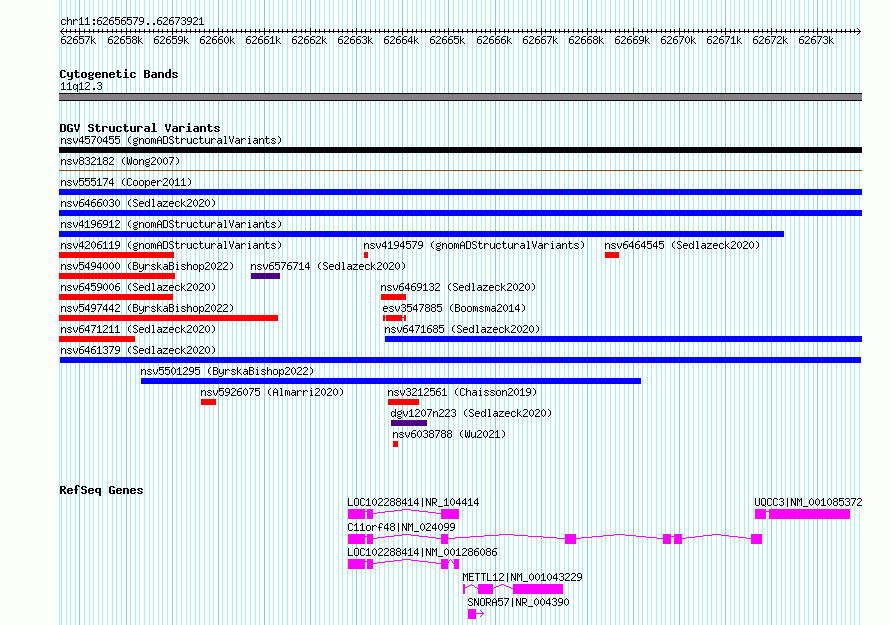Open nsv4194579 (gnomADStructuralVariants) label
The height and width of the screenshot is (625, 890).
click(x=474, y=245)
